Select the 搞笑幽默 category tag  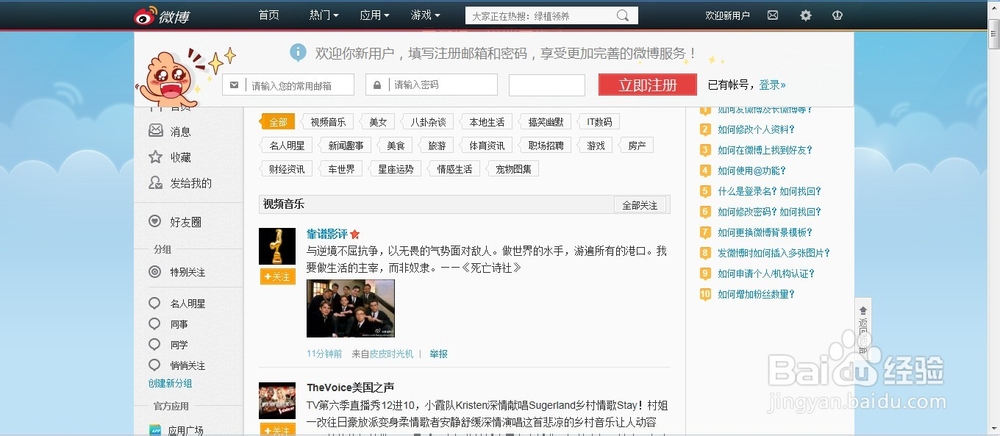(545, 122)
